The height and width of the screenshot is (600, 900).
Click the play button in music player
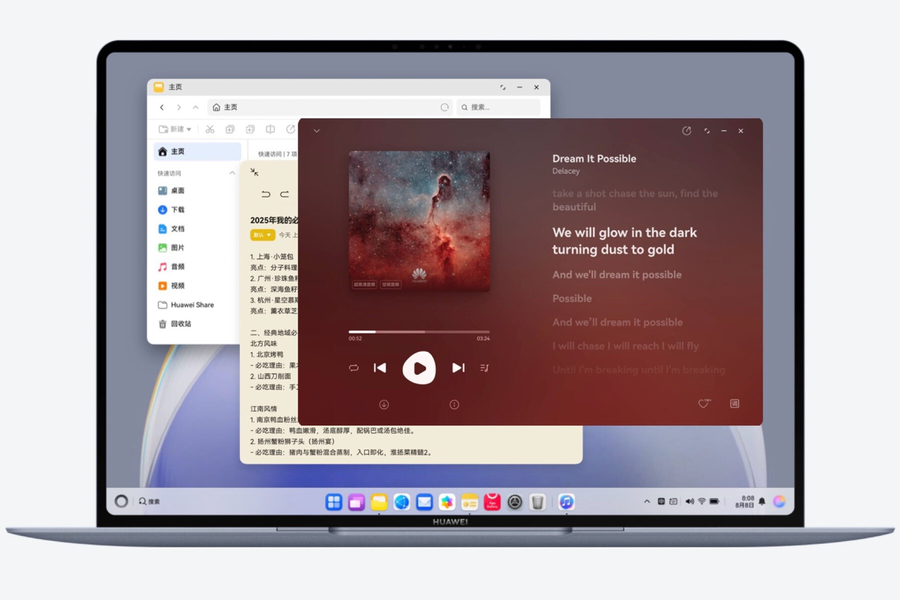(x=419, y=368)
